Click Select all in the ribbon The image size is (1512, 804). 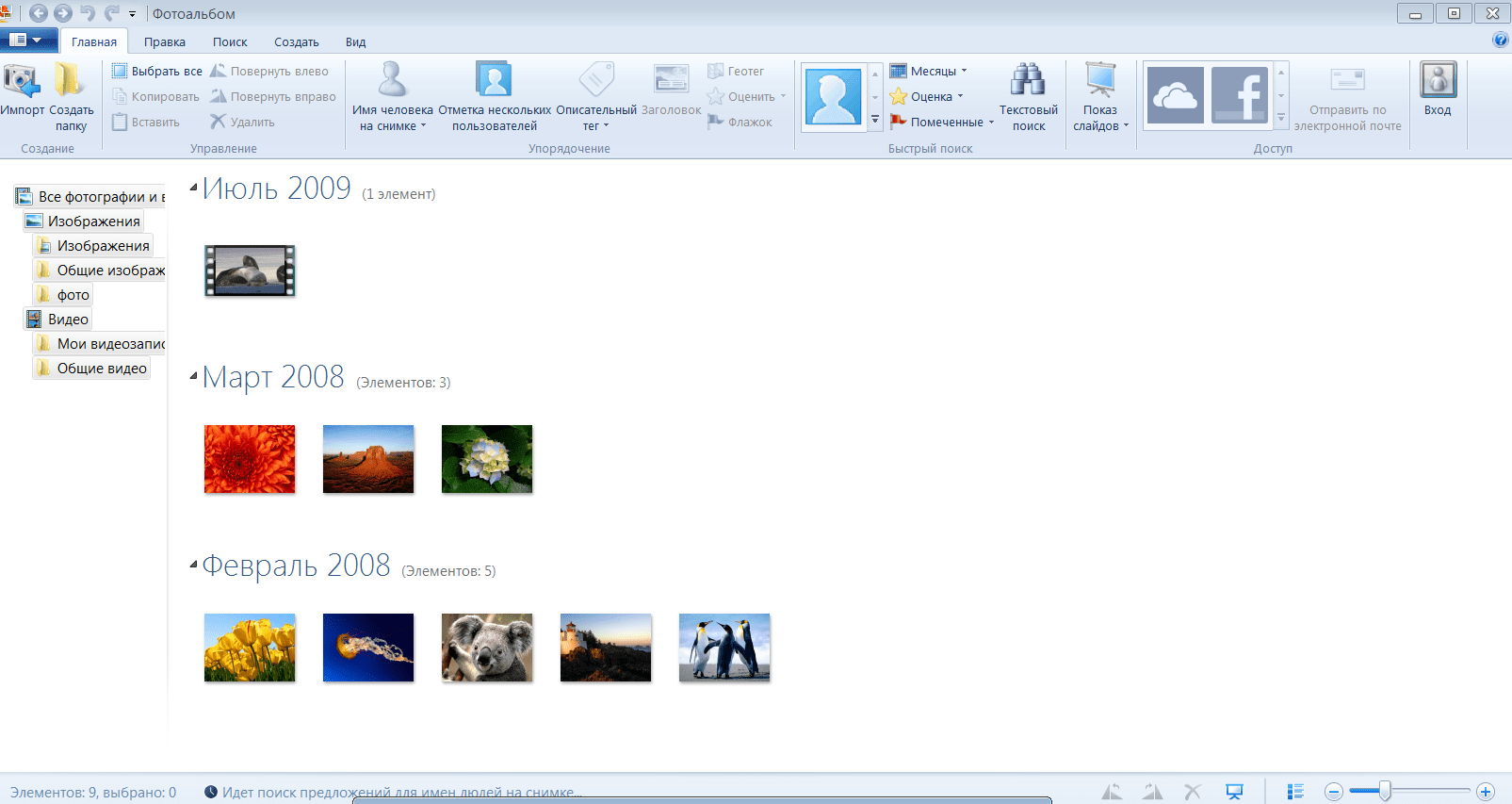point(156,72)
